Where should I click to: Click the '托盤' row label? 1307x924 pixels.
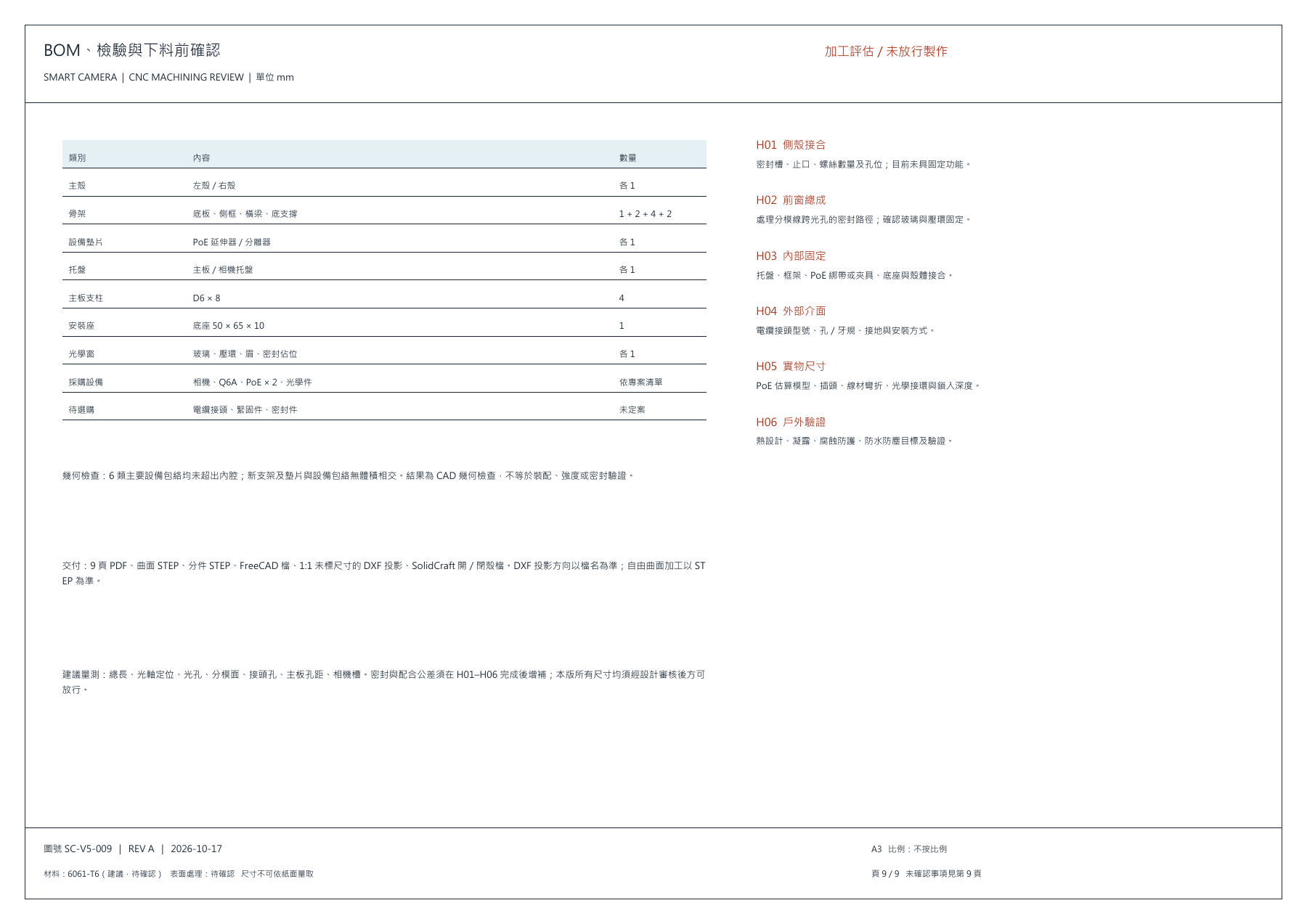[77, 269]
